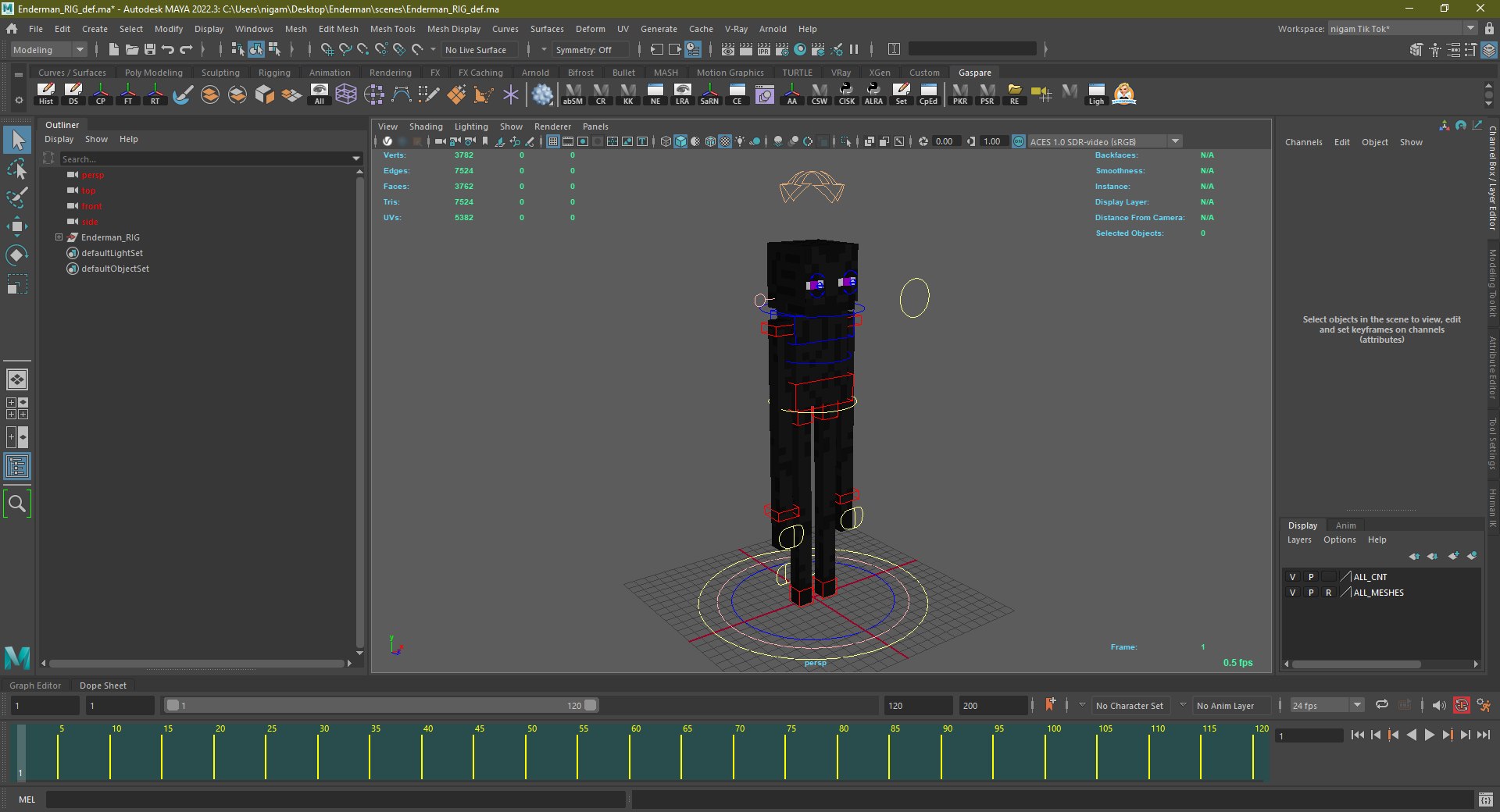The height and width of the screenshot is (812, 1500).
Task: Open the Outliner search filter dropdown arrow
Action: pyautogui.click(x=356, y=159)
